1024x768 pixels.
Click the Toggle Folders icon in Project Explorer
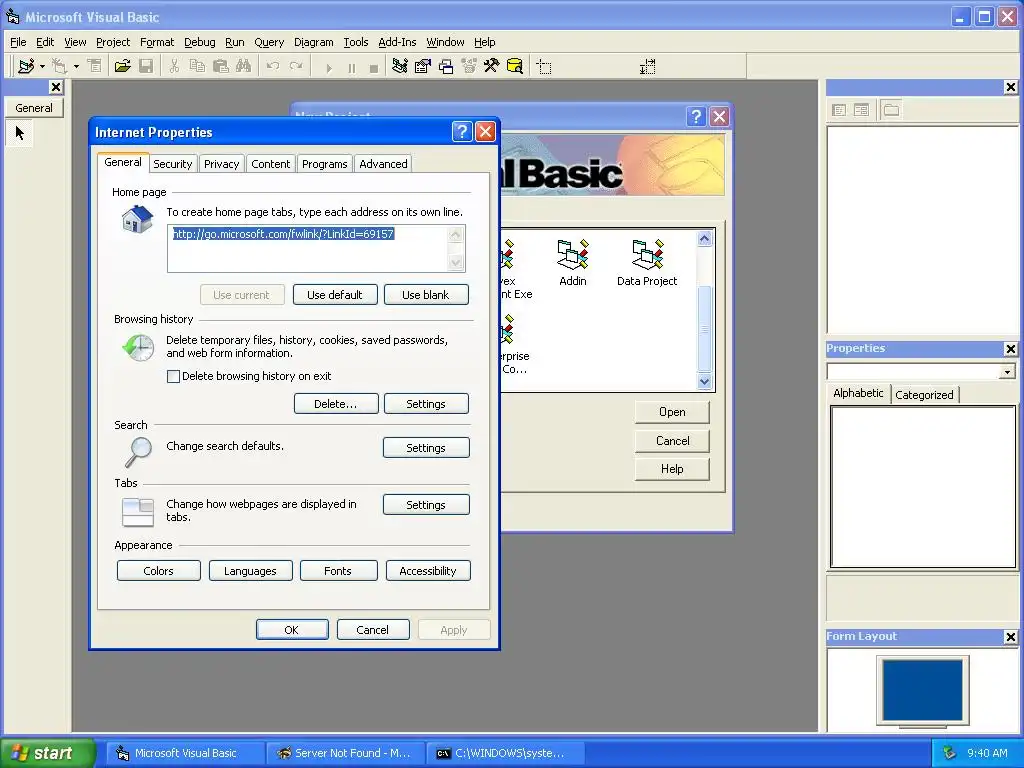[x=891, y=110]
